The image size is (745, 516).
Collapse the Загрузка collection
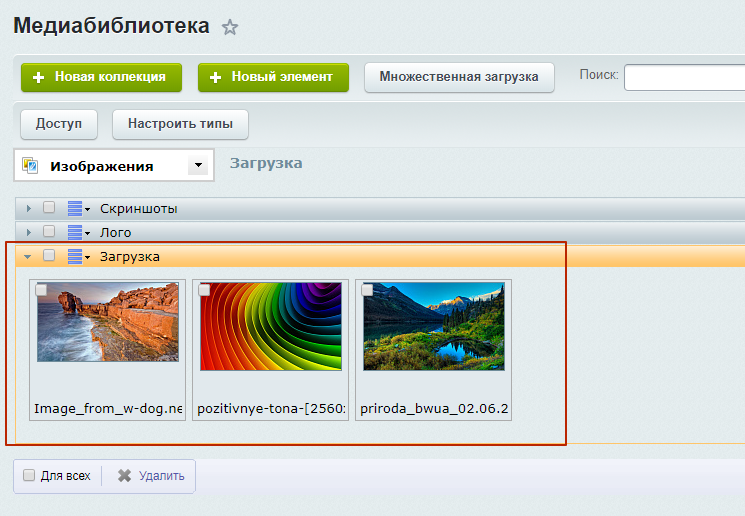tap(28, 257)
